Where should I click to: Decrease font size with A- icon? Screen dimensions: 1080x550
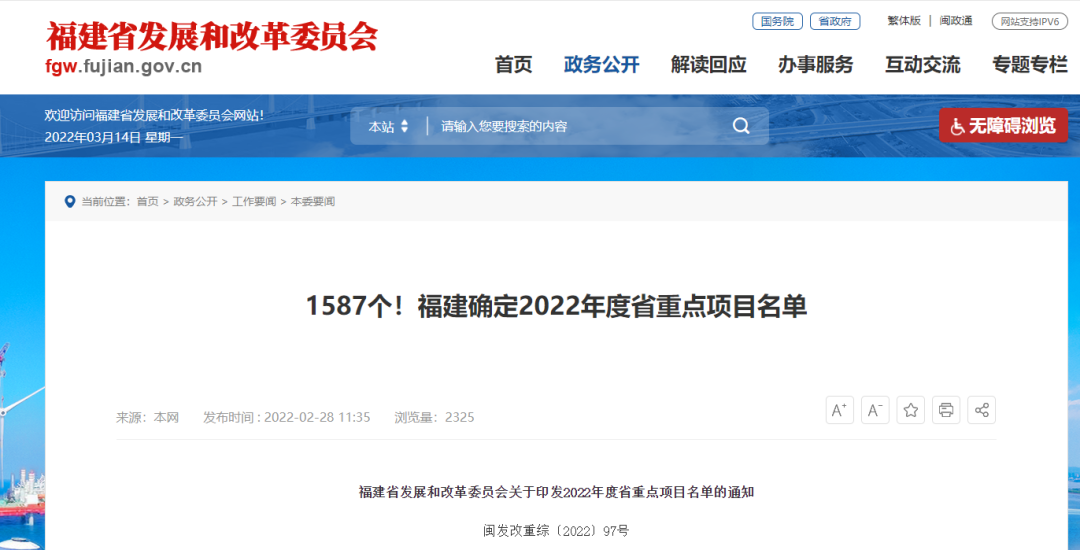click(875, 410)
